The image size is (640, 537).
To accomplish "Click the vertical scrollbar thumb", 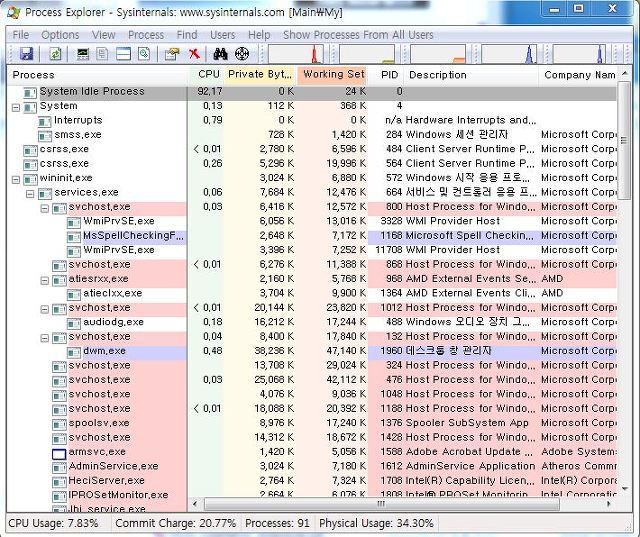I will click(624, 140).
